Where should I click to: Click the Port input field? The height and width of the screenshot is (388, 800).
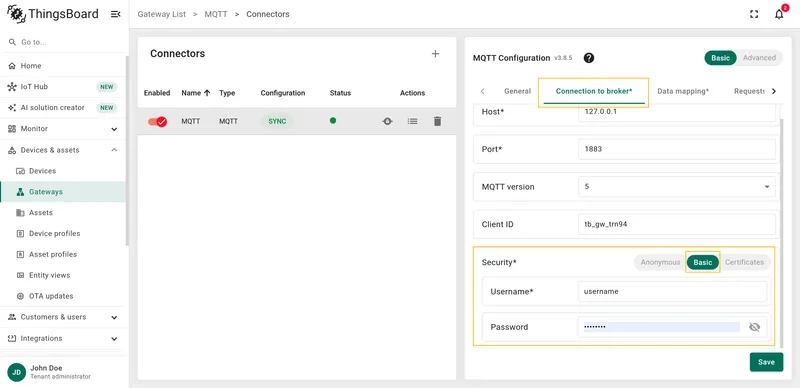click(x=677, y=149)
